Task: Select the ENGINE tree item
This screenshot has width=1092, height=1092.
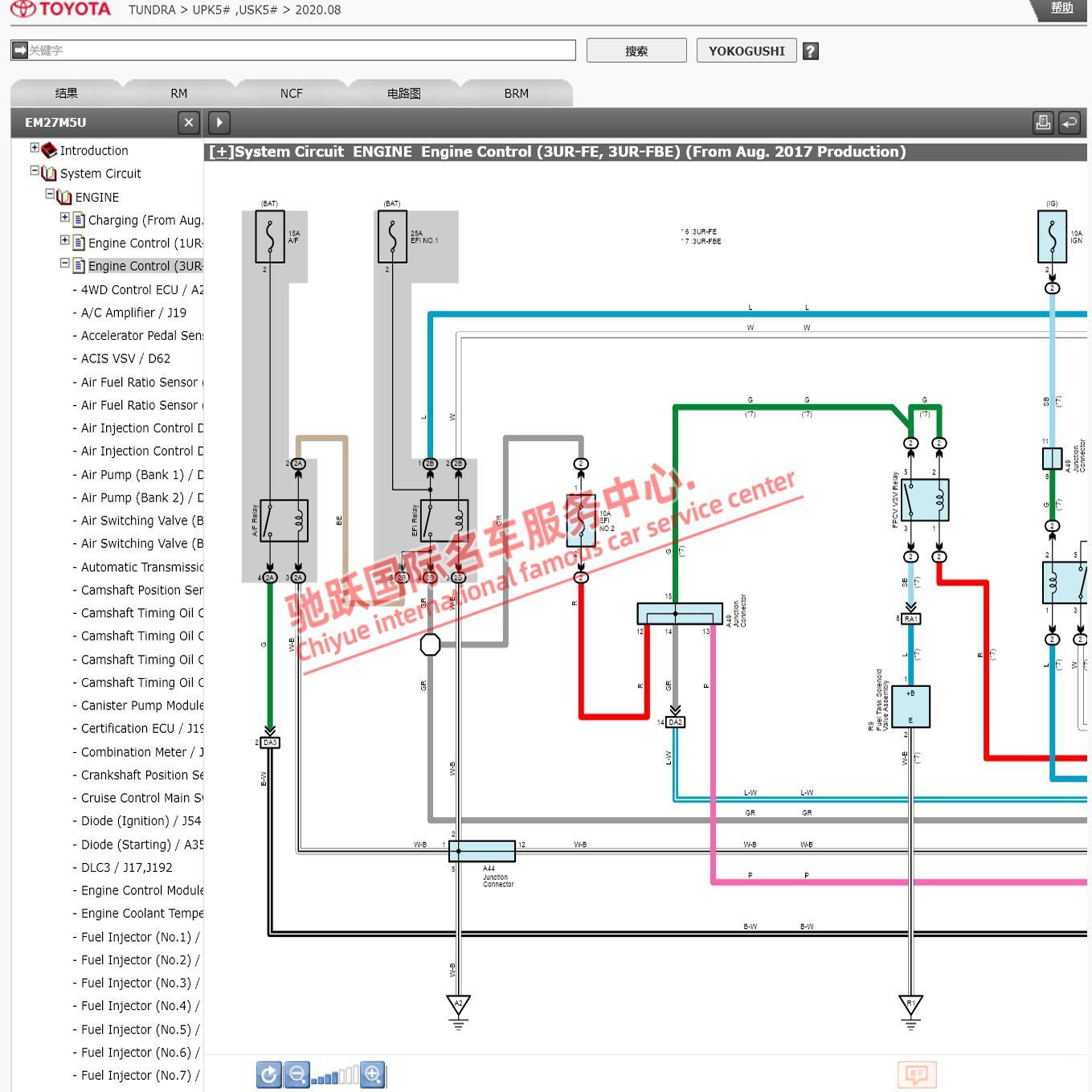Action: (x=97, y=197)
